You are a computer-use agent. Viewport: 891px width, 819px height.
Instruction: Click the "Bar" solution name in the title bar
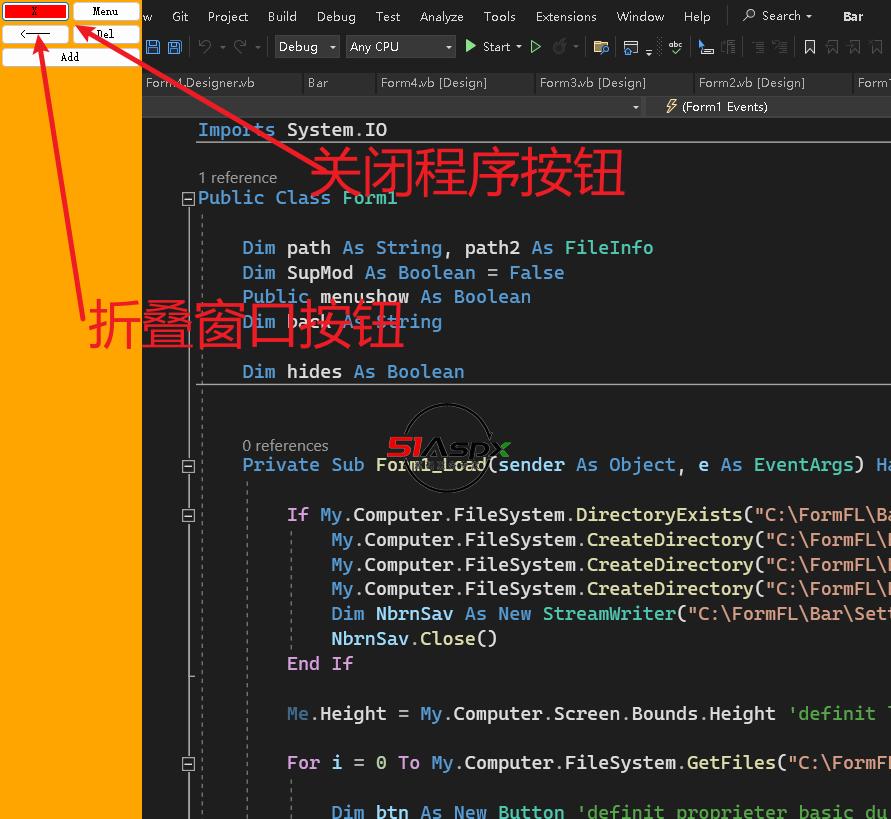(853, 16)
